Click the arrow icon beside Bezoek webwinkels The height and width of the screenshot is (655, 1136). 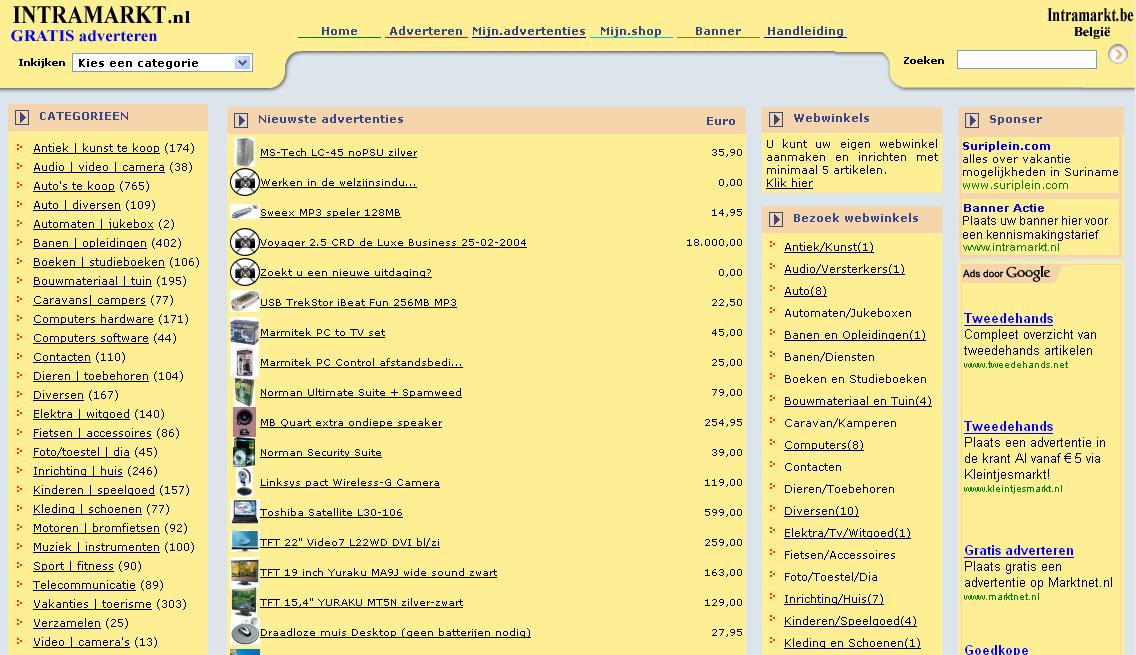coord(776,220)
